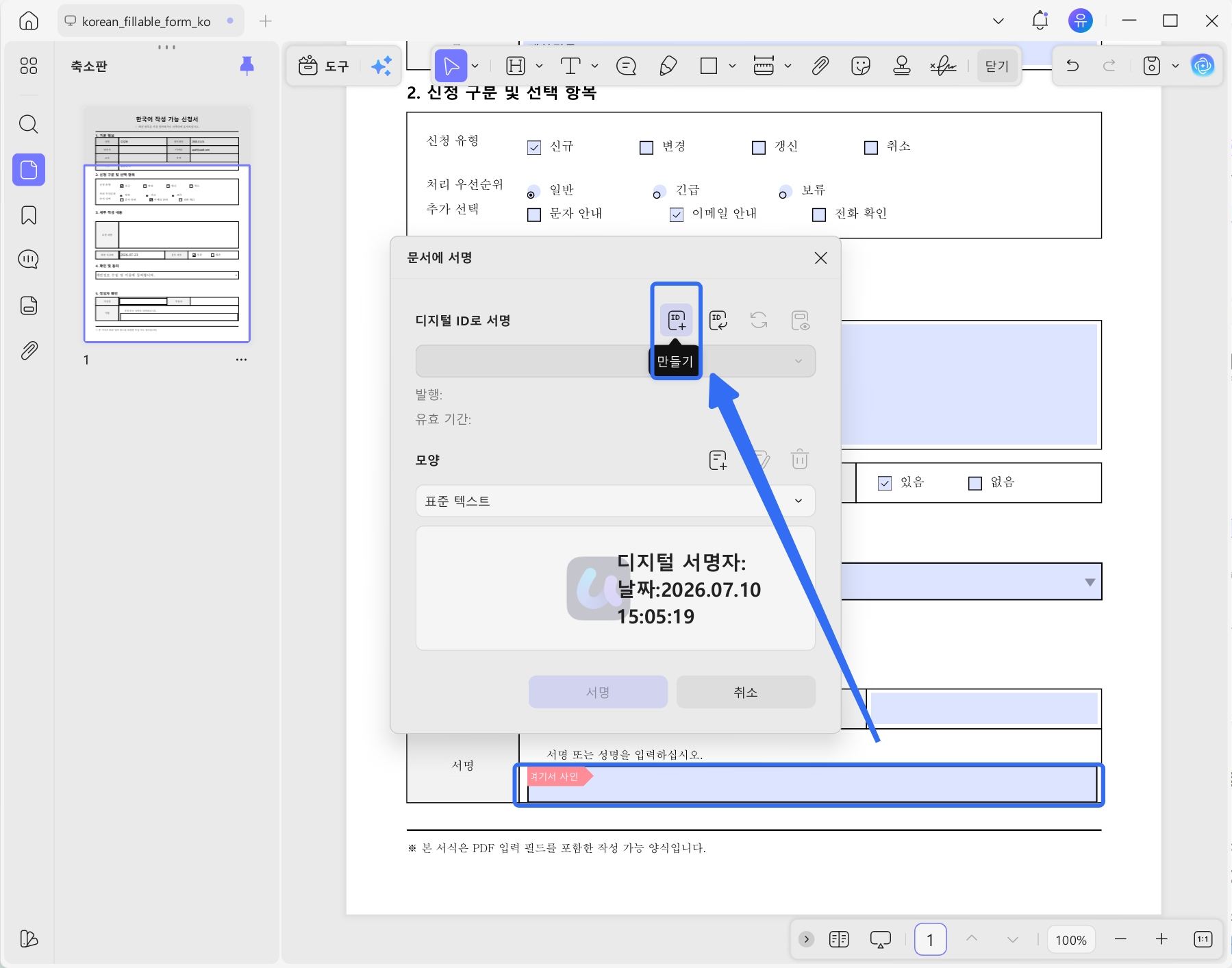Expand the highlight tool dropdown arrow

[539, 66]
